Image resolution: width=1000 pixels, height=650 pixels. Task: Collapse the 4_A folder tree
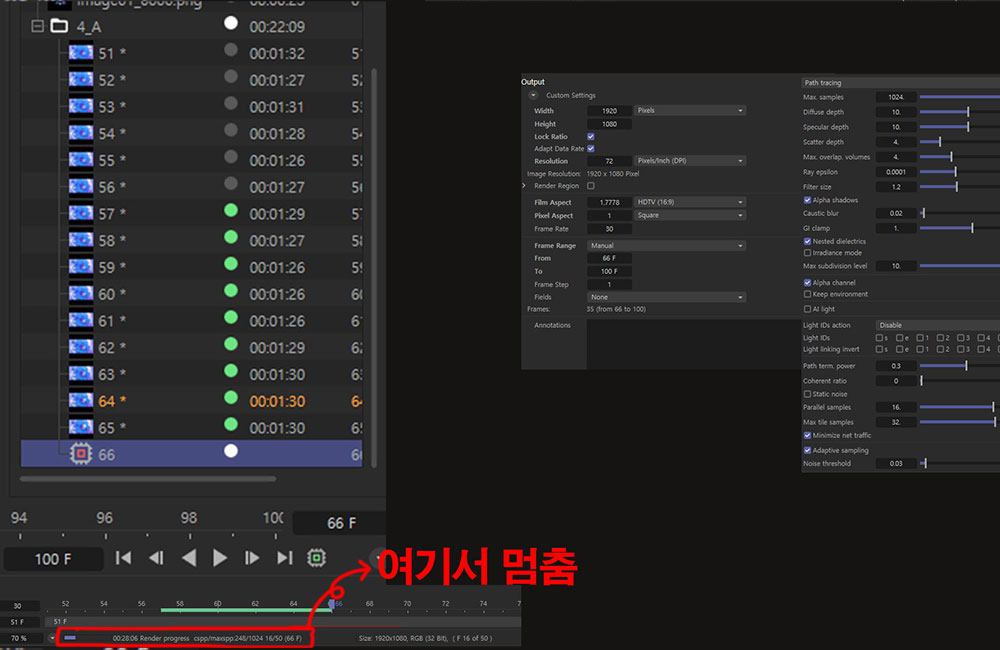coord(38,26)
